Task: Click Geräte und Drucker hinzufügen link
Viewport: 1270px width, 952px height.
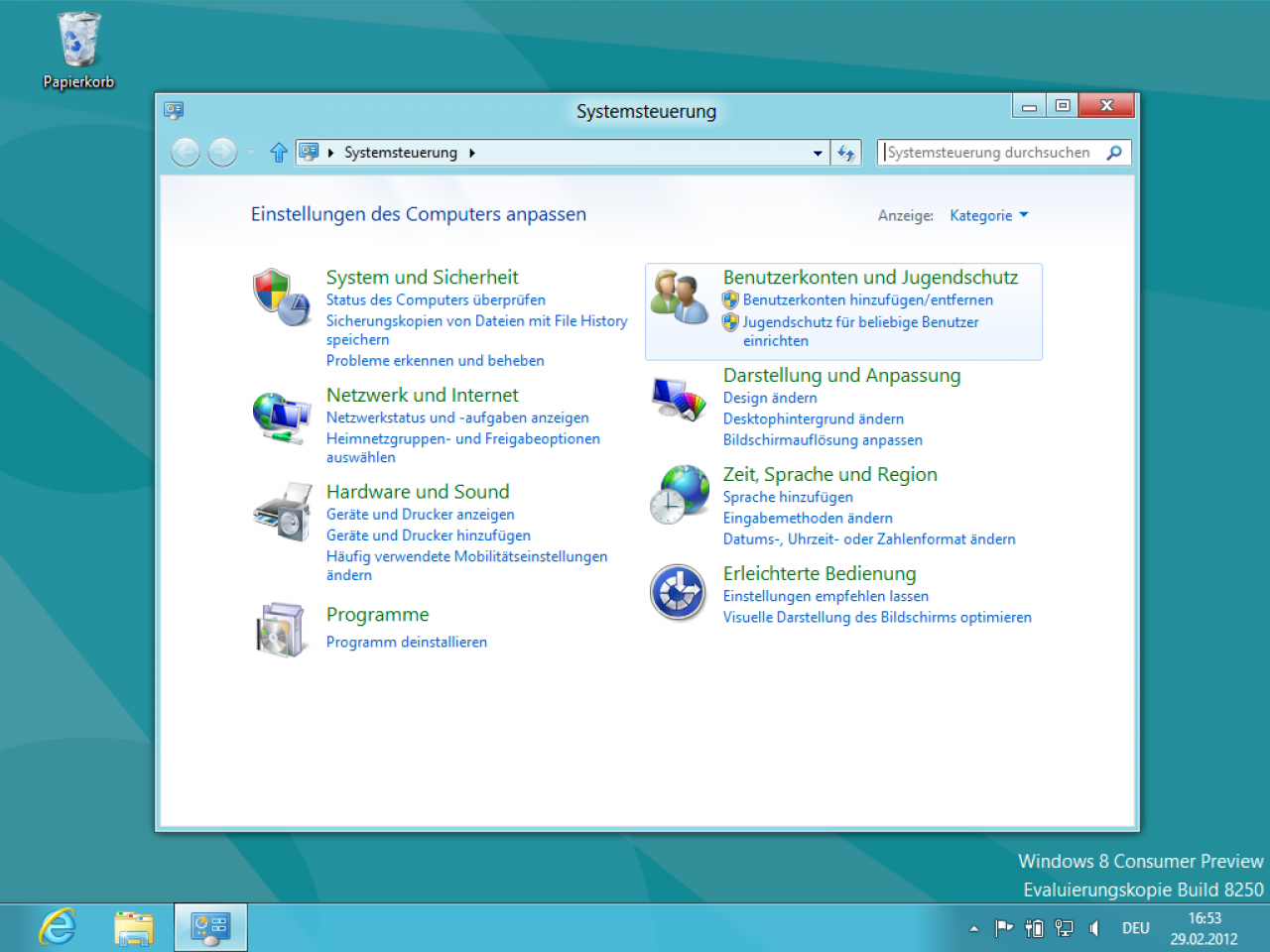Action: 428,535
